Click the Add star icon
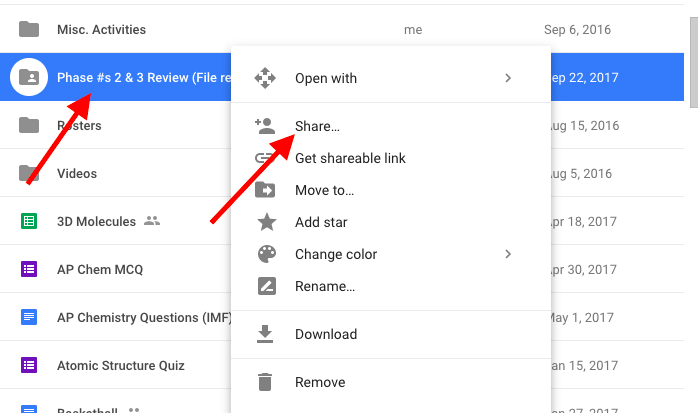 [267, 222]
